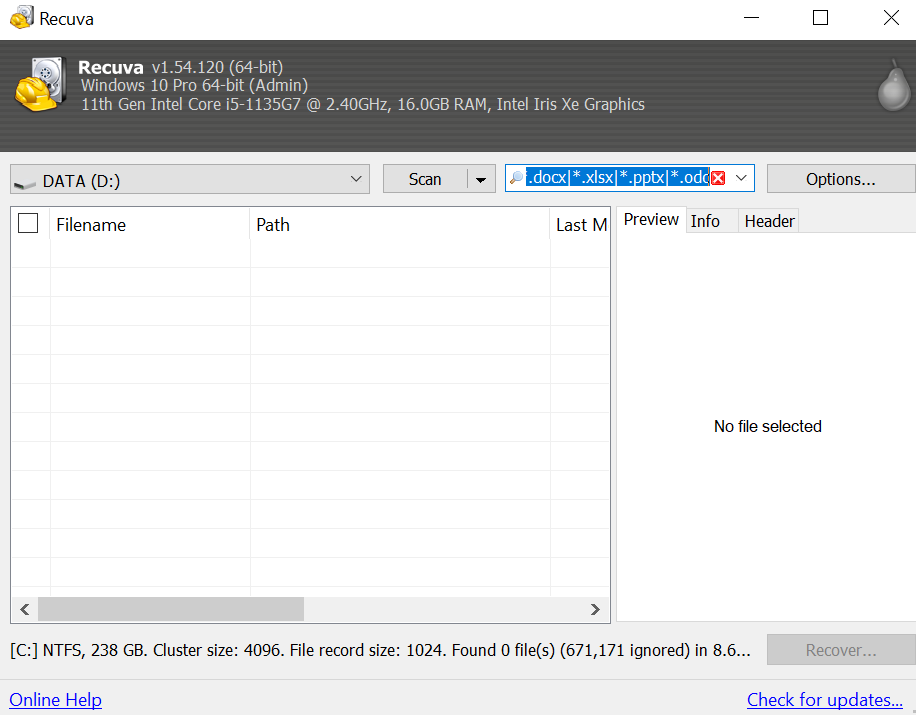Sort by the Last Modified column header
This screenshot has width=916, height=715.
(580, 225)
